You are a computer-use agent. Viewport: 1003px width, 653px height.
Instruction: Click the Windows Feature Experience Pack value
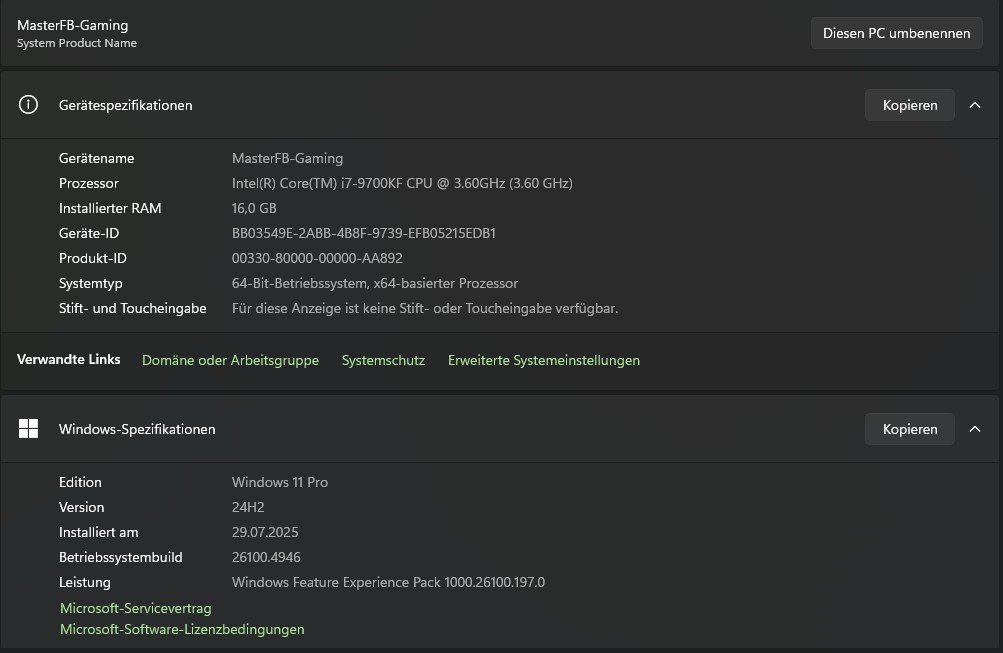pos(388,582)
